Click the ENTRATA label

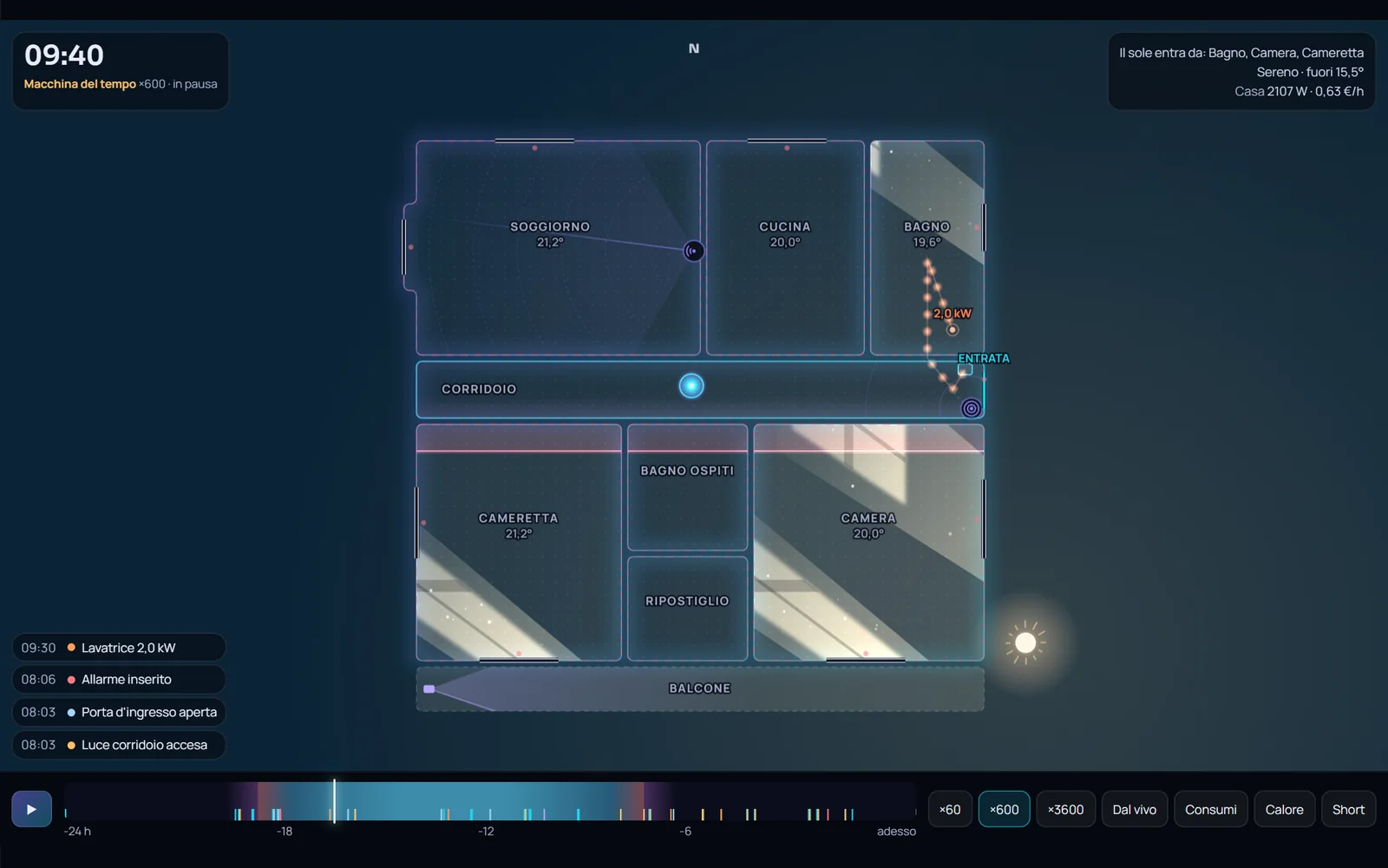pos(984,358)
